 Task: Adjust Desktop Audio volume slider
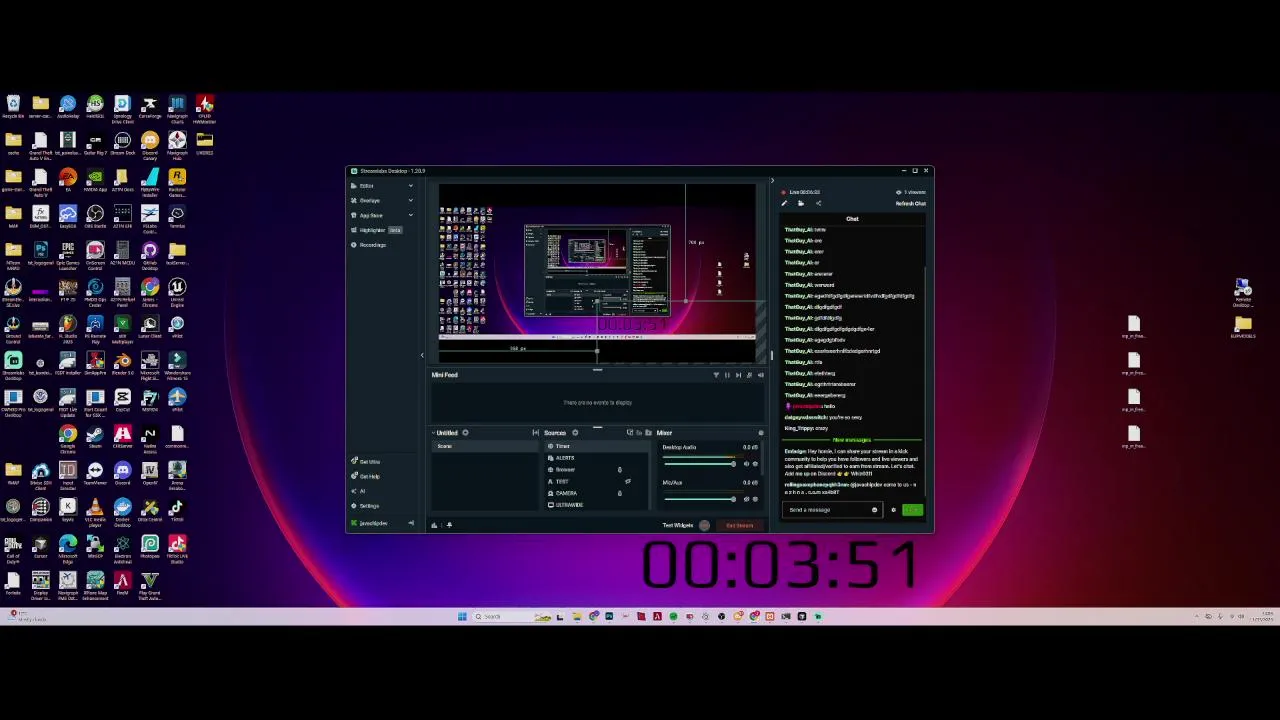point(700,464)
